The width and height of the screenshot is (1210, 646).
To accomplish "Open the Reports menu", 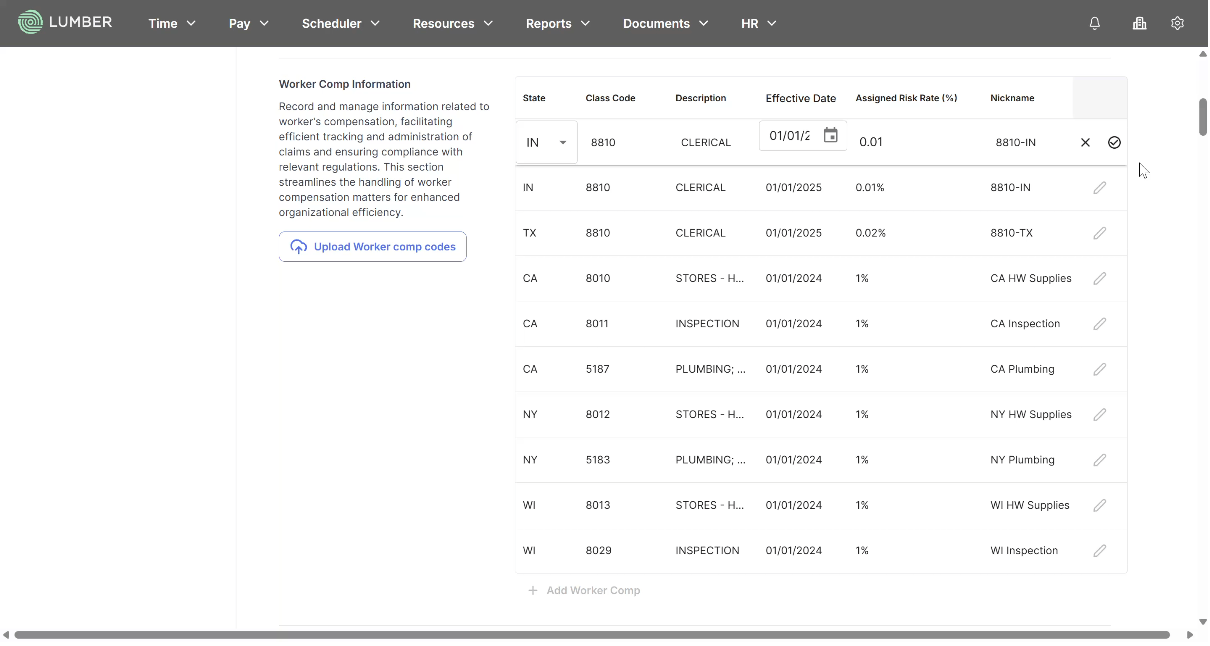I will pyautogui.click(x=558, y=23).
